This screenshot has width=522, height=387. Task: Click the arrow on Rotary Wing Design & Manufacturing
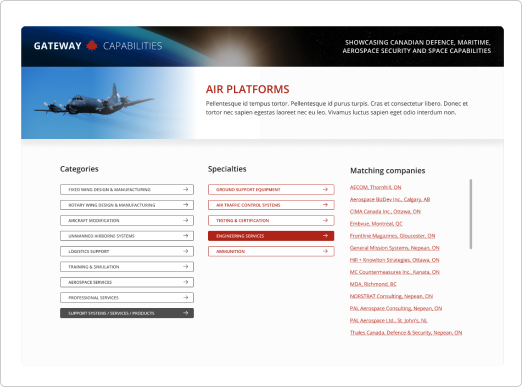186,205
